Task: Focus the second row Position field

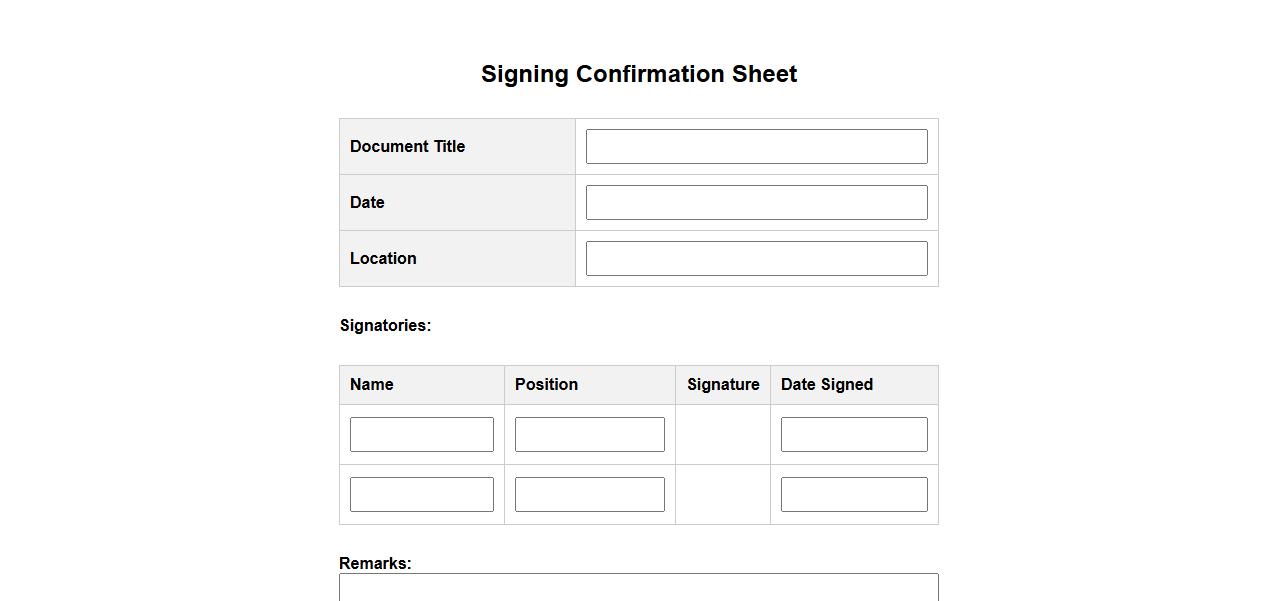Action: [x=589, y=495]
